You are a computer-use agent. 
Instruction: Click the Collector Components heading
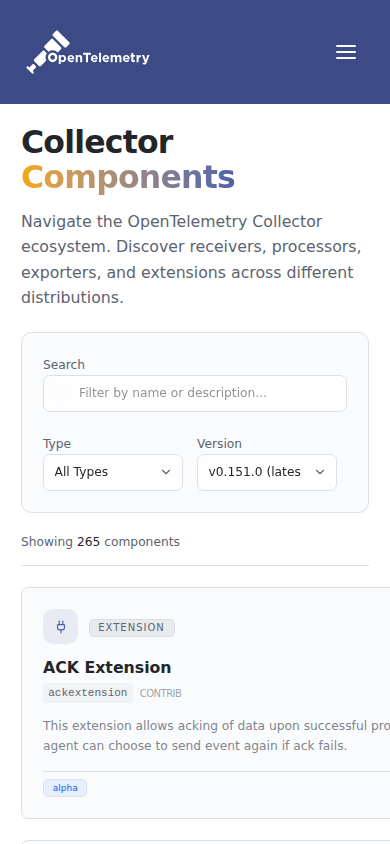(128, 159)
